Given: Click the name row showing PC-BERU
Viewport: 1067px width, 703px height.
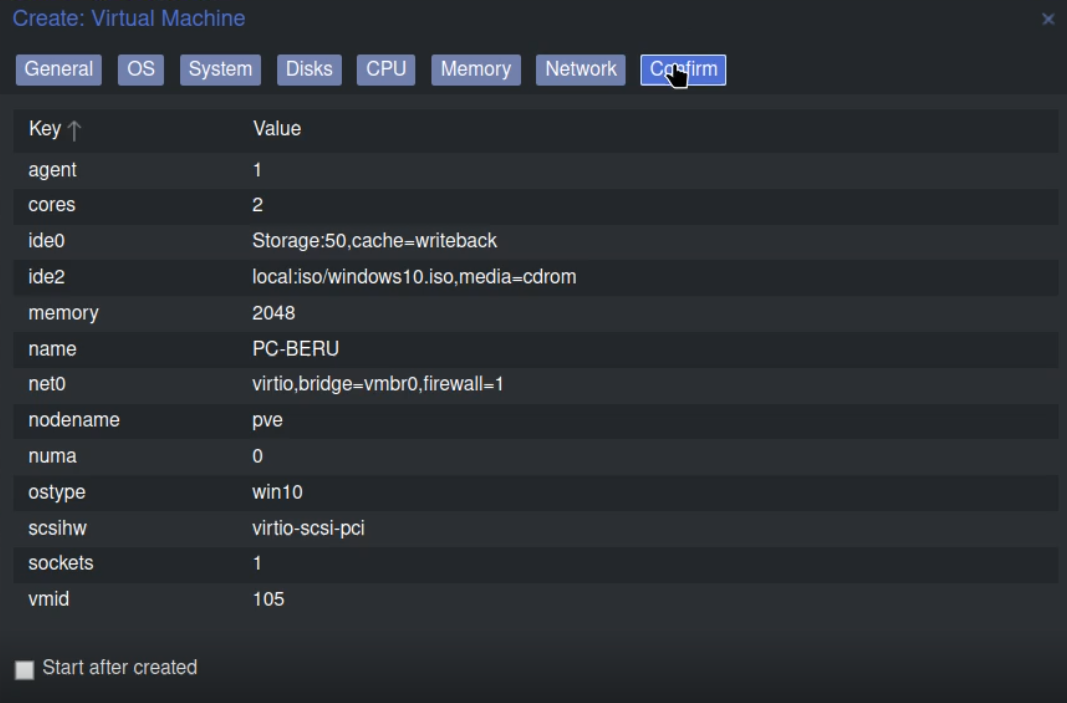Looking at the screenshot, I should click(535, 349).
